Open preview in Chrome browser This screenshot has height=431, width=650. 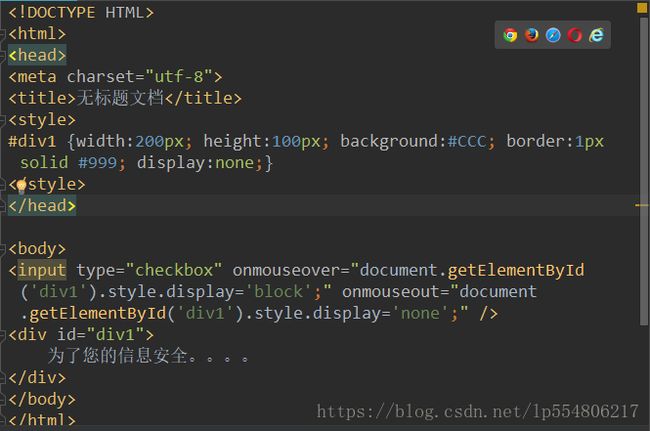510,35
